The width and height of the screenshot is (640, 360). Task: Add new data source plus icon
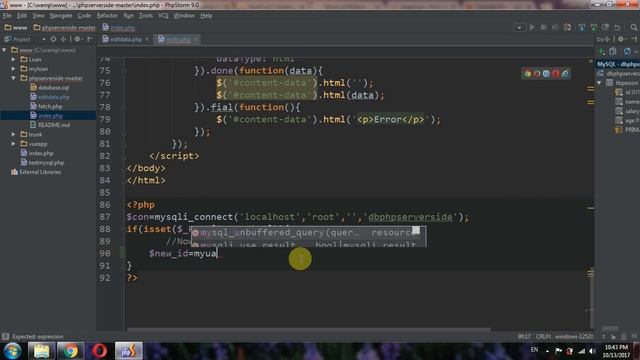pyautogui.click(x=601, y=51)
